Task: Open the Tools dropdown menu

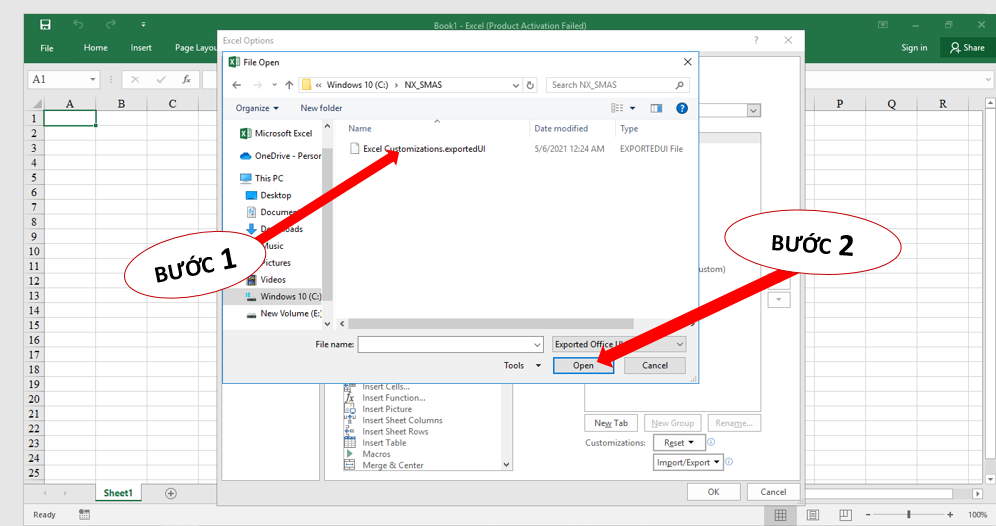Action: [x=522, y=366]
